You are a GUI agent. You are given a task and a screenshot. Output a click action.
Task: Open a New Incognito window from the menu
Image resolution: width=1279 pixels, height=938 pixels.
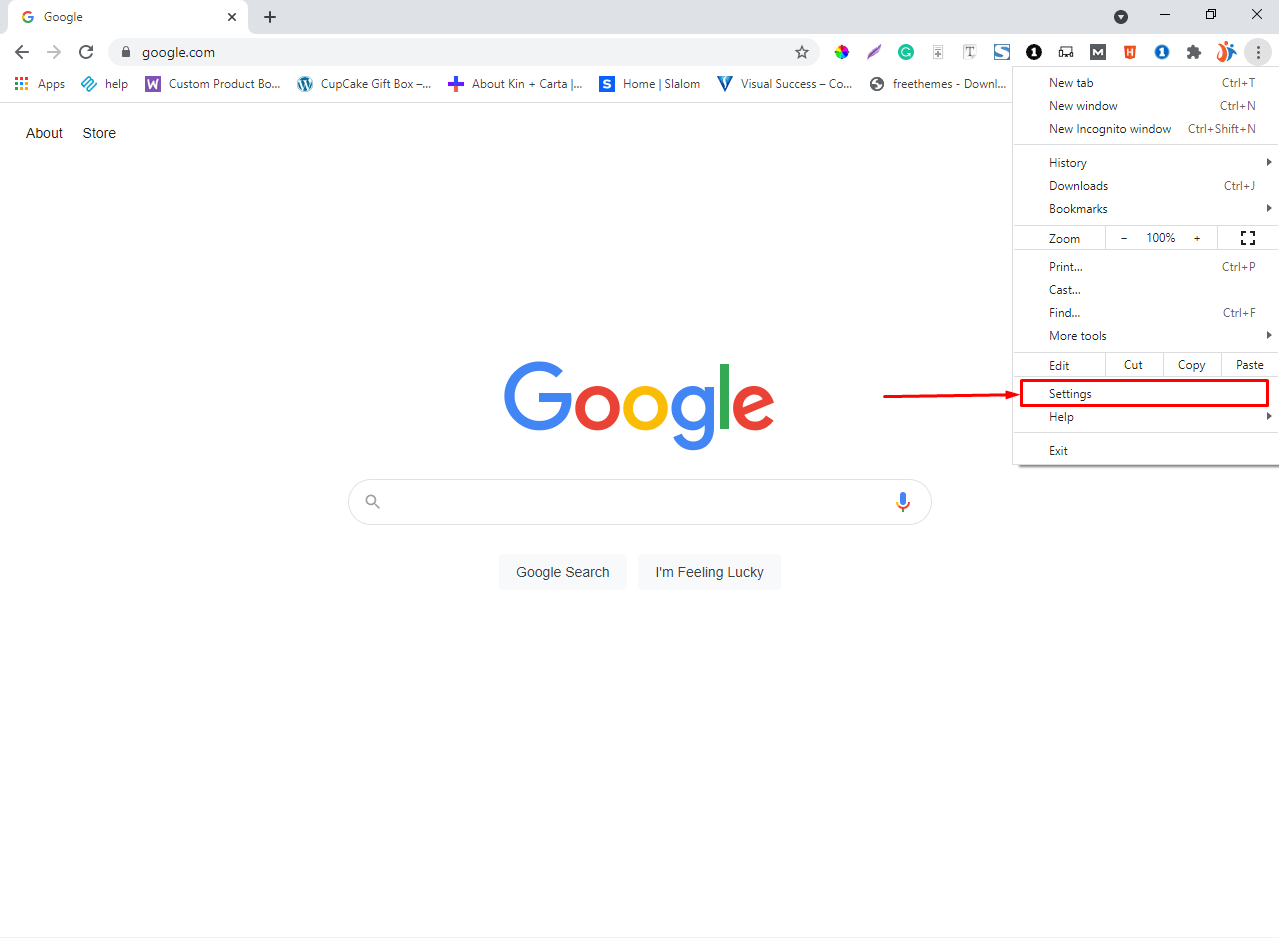click(x=1110, y=128)
